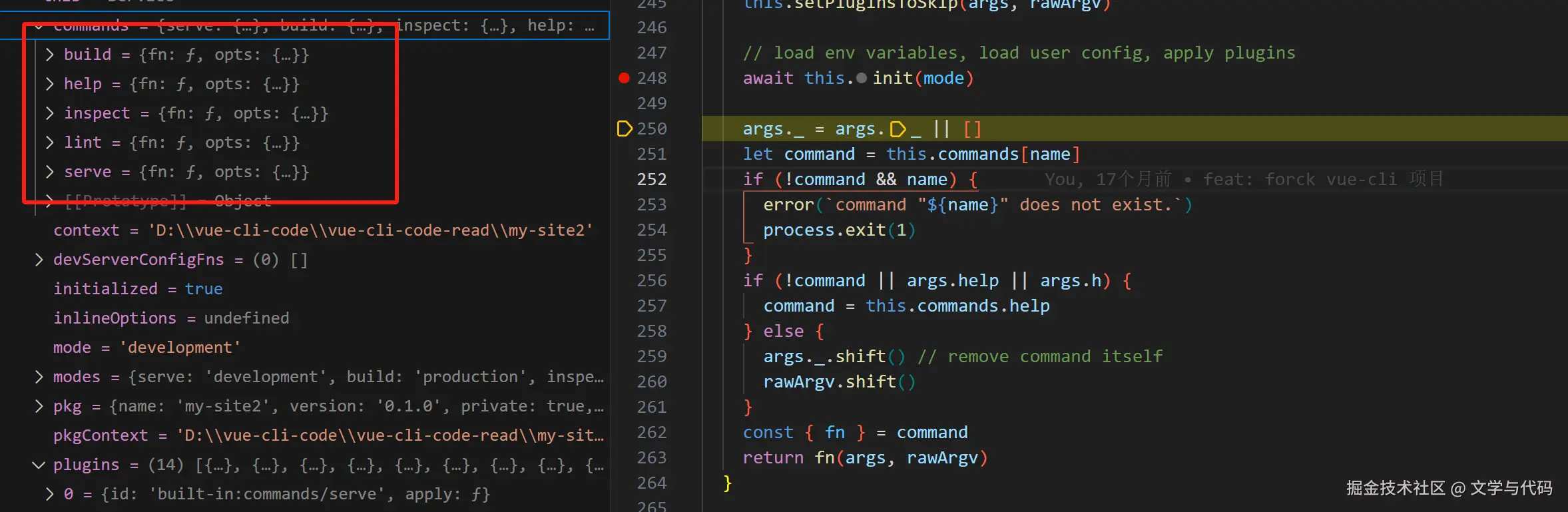Click 'args._.shift()' on line 259
The height and width of the screenshot is (512, 1568).
click(834, 357)
